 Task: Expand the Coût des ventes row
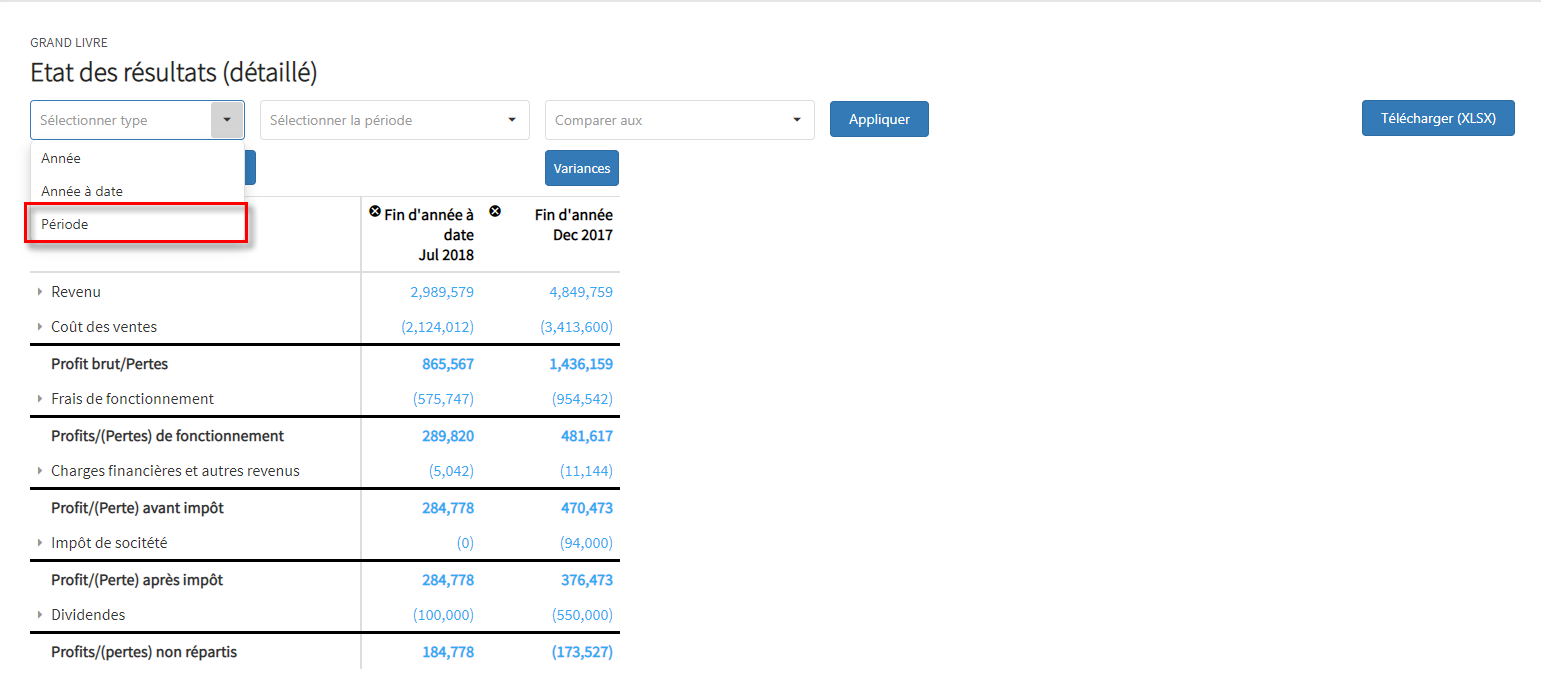click(40, 327)
